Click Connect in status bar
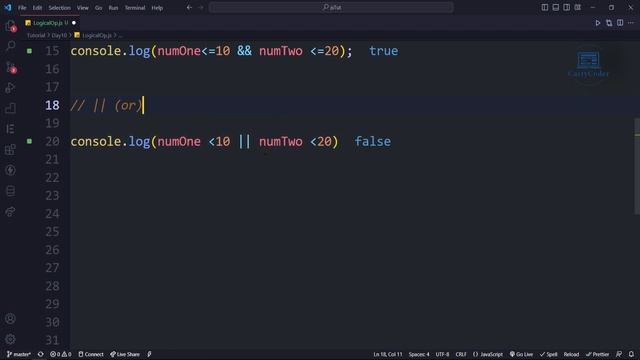640x360 pixels. pos(91,354)
